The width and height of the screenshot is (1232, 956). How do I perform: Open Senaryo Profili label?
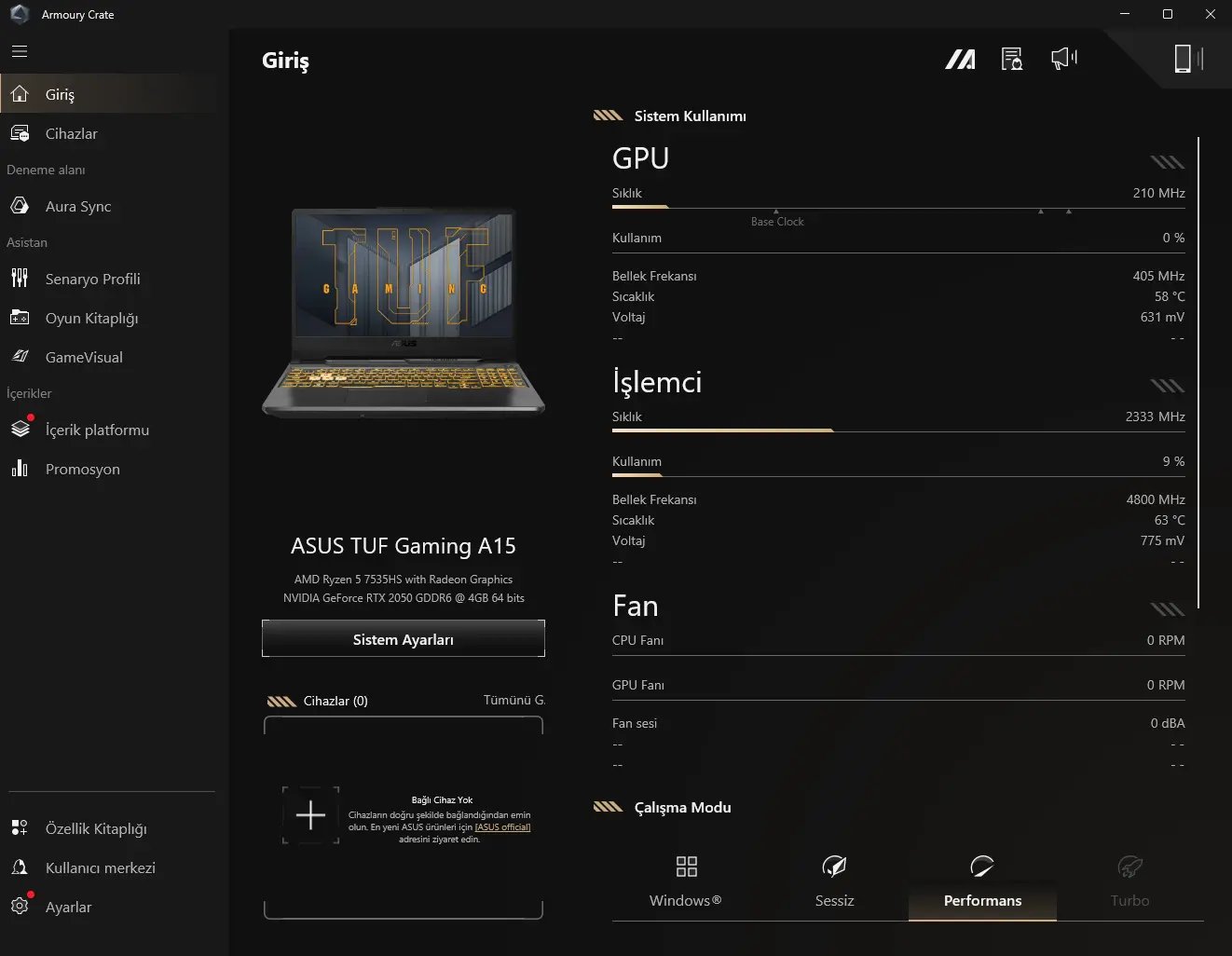click(92, 279)
